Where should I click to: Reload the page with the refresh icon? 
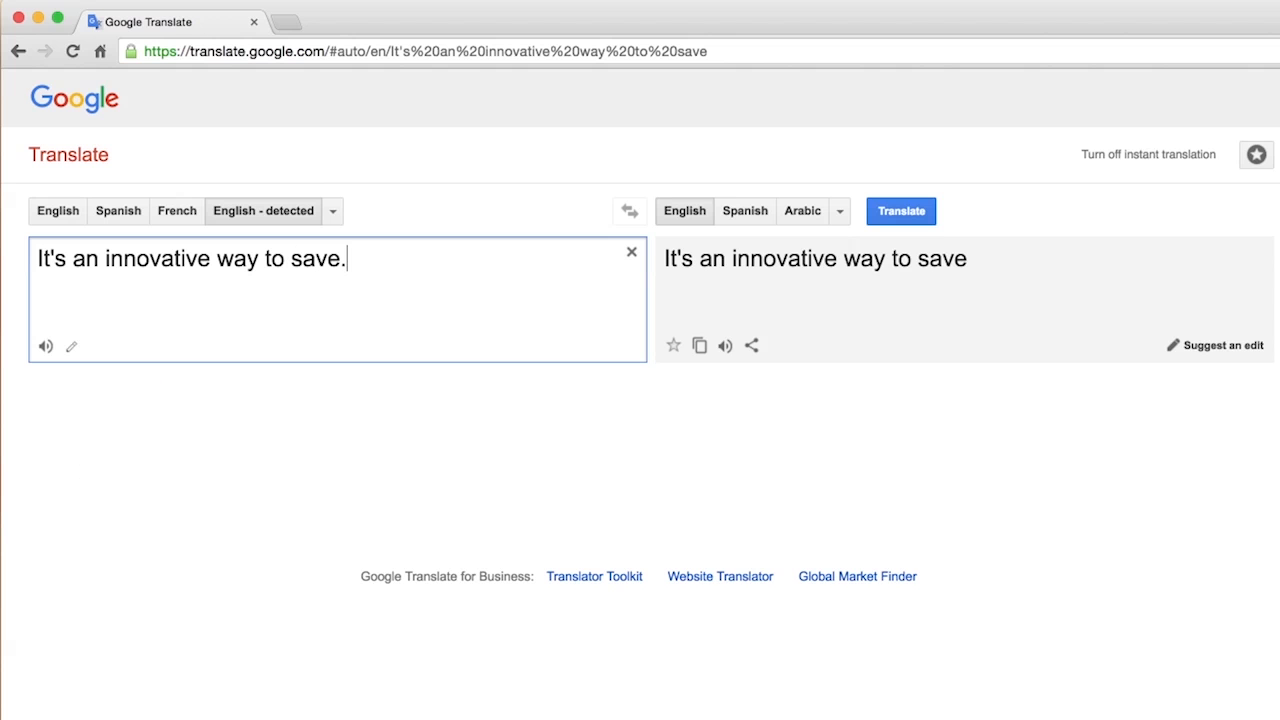coord(72,51)
